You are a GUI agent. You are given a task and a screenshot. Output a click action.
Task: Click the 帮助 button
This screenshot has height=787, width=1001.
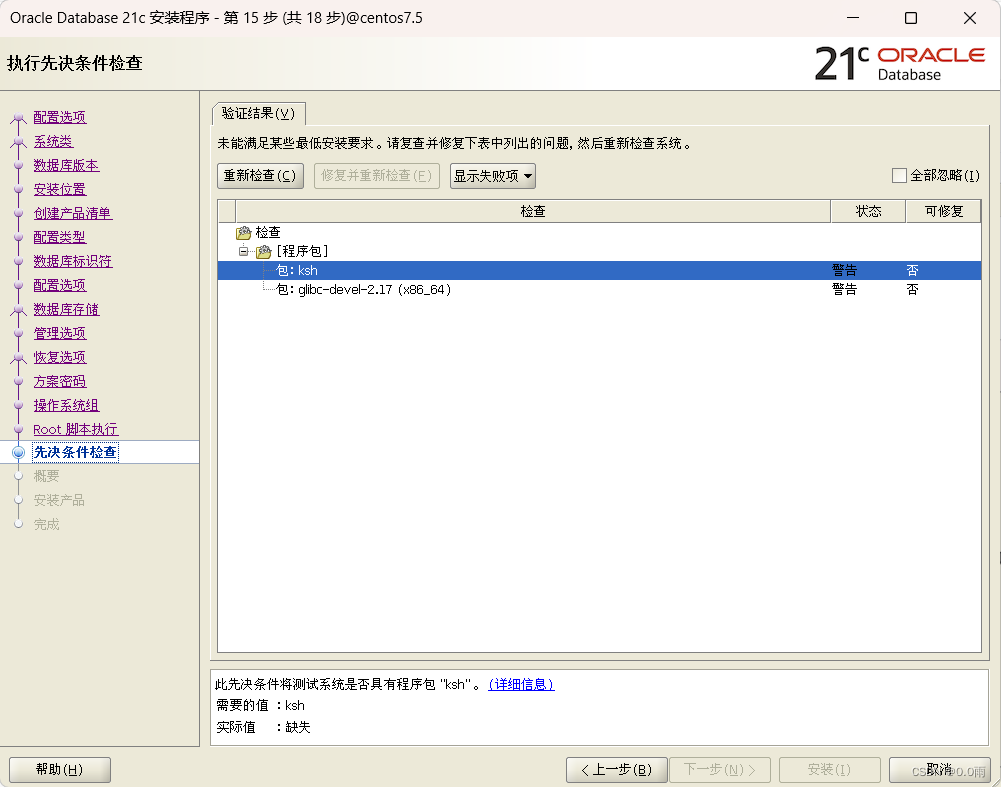pyautogui.click(x=59, y=769)
